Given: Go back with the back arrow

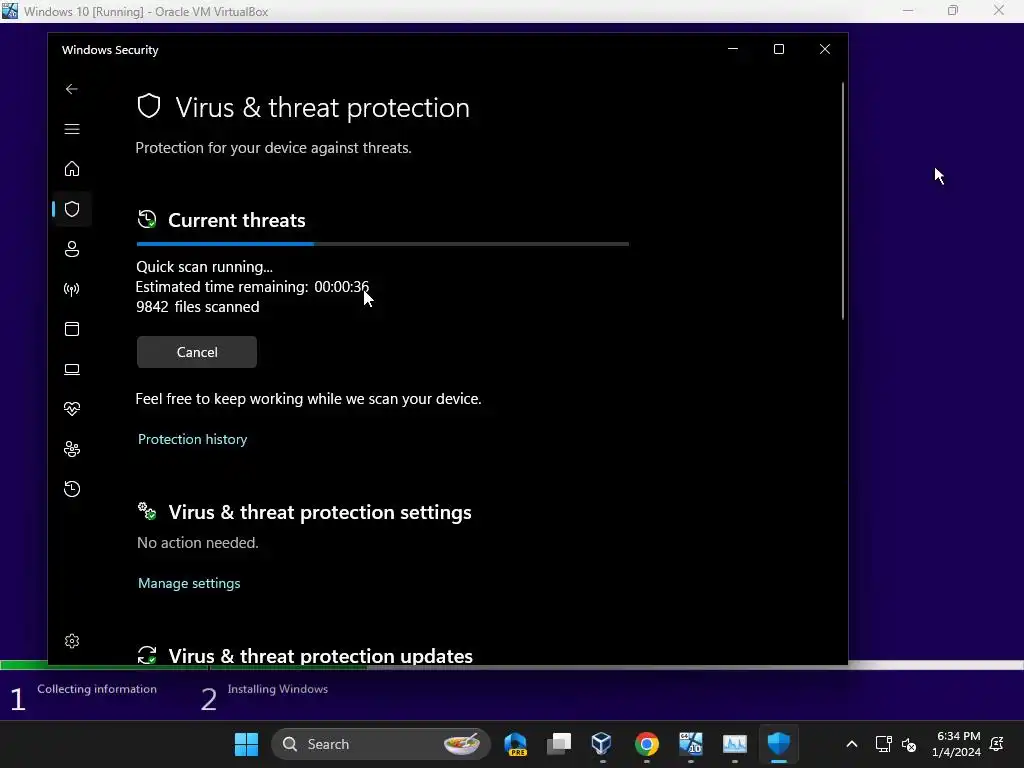Looking at the screenshot, I should pyautogui.click(x=72, y=89).
